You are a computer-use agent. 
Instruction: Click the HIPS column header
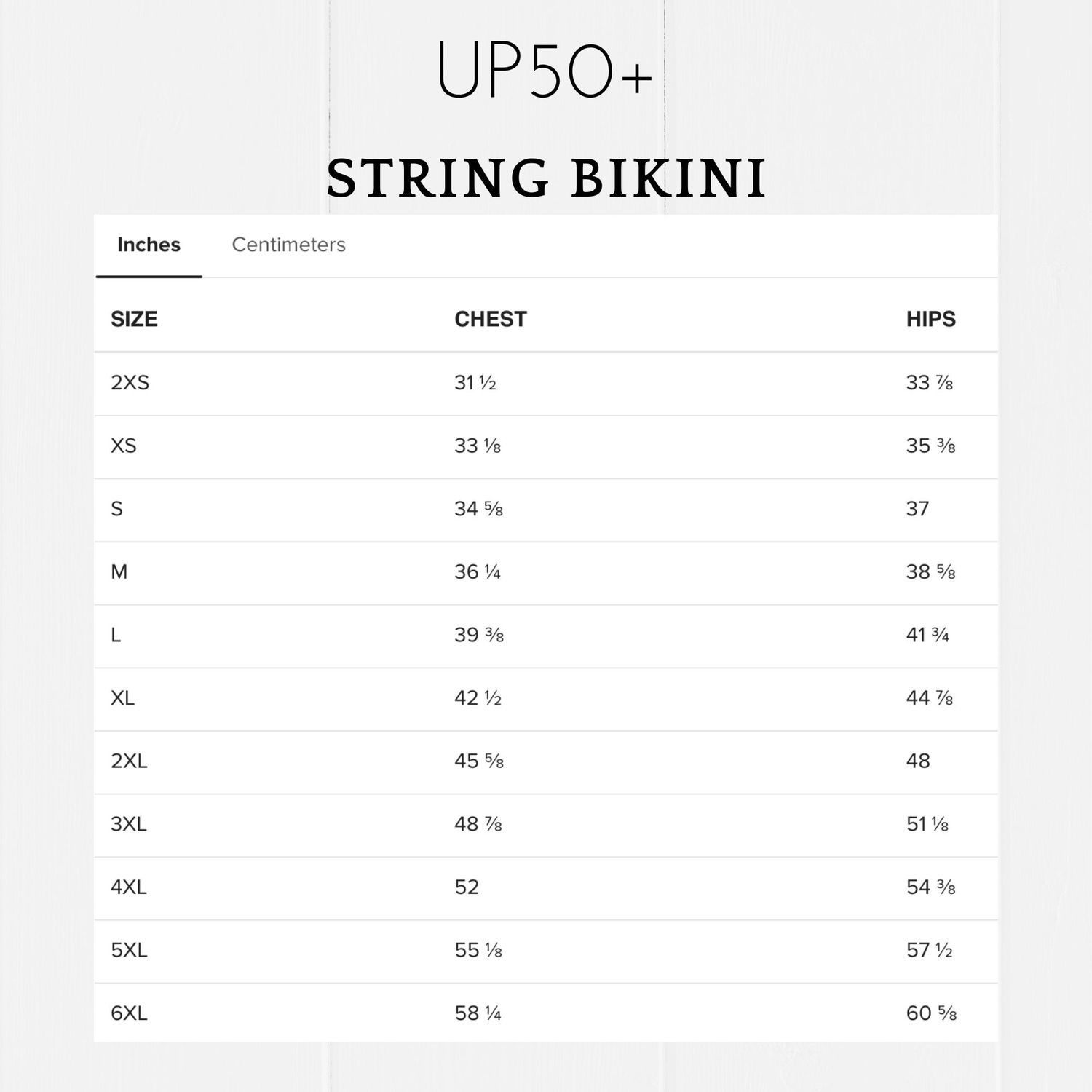click(930, 319)
